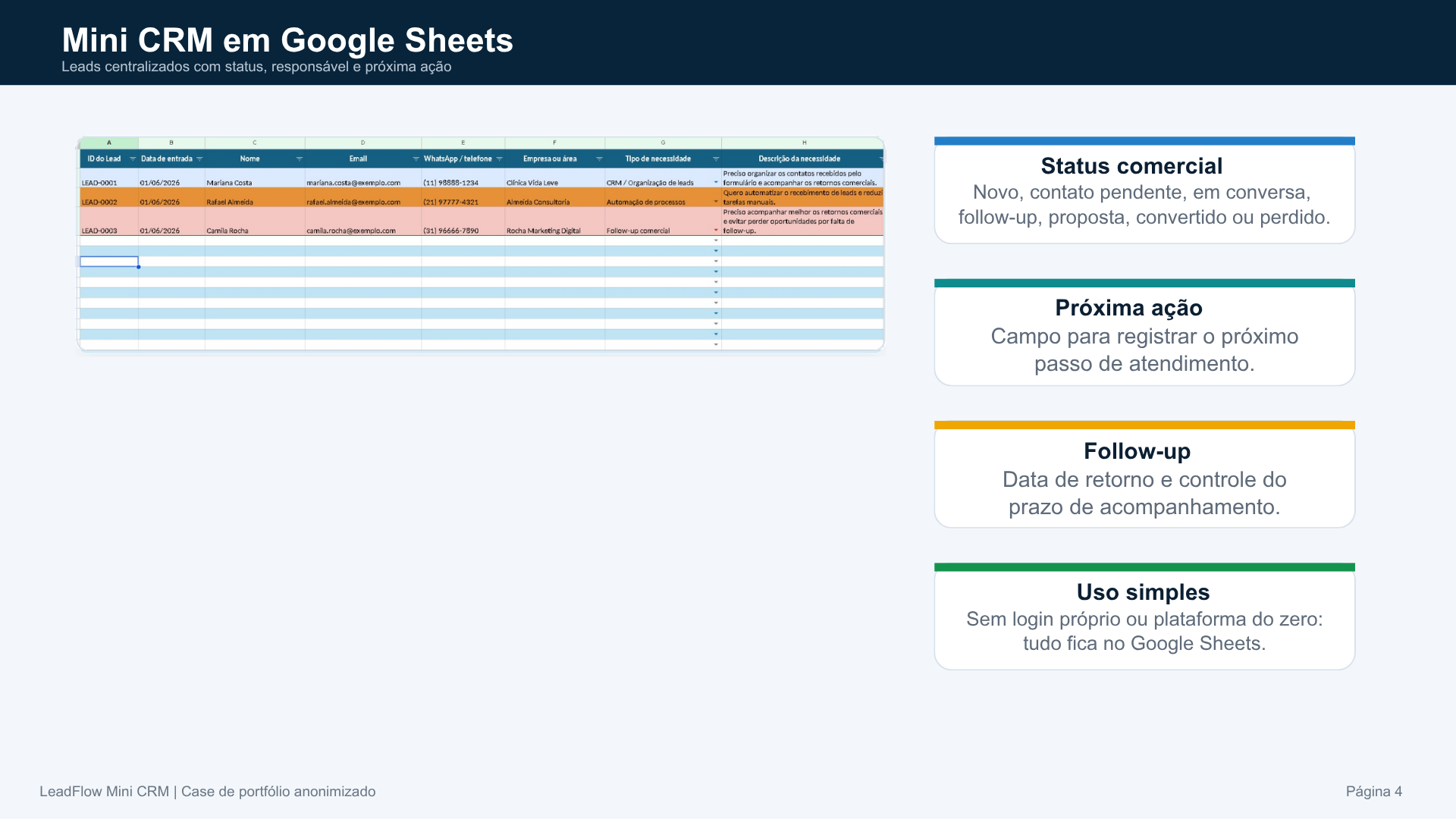Select the company cell 'Almeida Consultoria'

555,197
